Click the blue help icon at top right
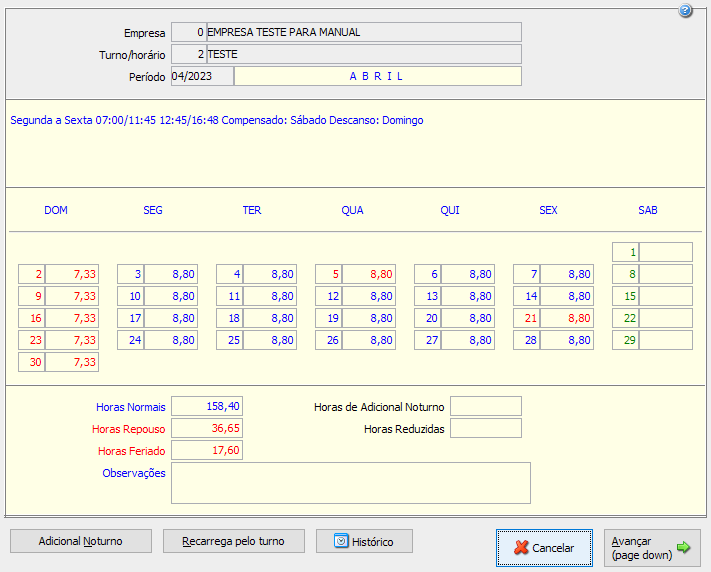Screen dimensions: 711x572 685,11
